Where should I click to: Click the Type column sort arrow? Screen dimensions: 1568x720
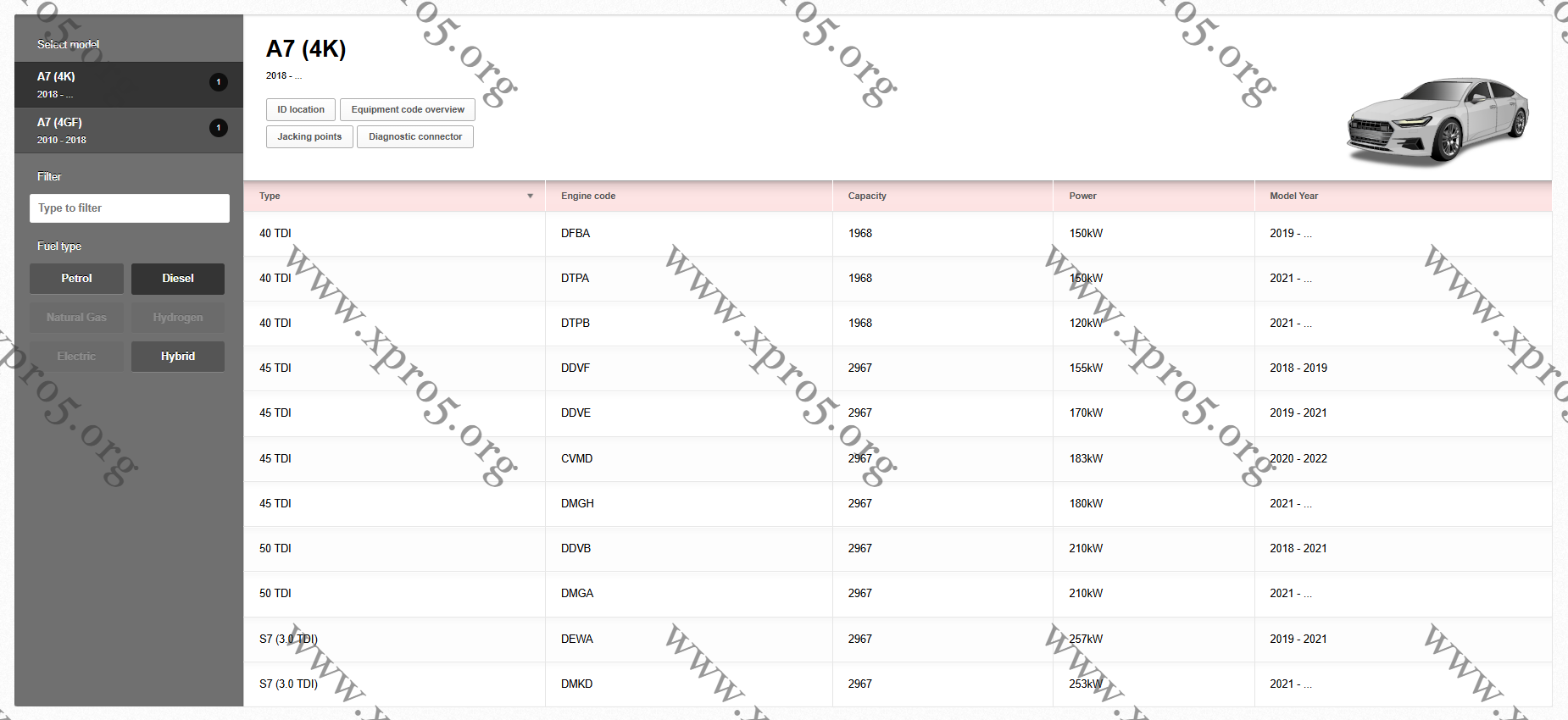tap(531, 197)
